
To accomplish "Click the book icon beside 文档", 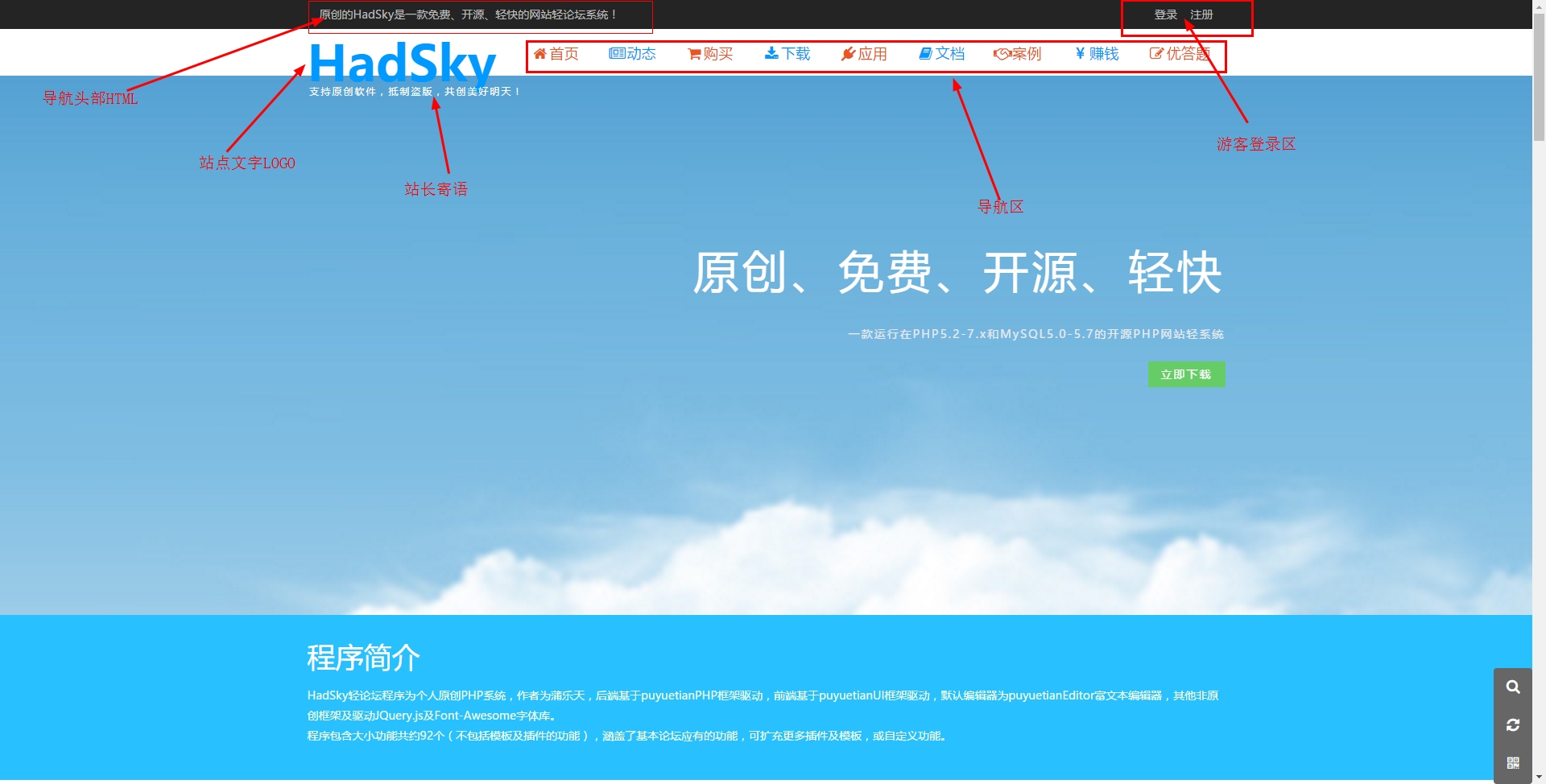I will tap(926, 54).
